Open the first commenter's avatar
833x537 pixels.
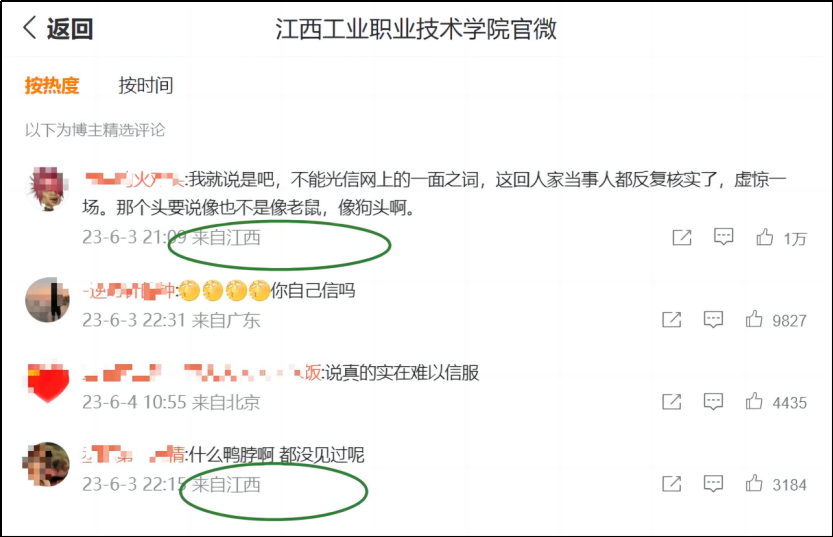48,189
